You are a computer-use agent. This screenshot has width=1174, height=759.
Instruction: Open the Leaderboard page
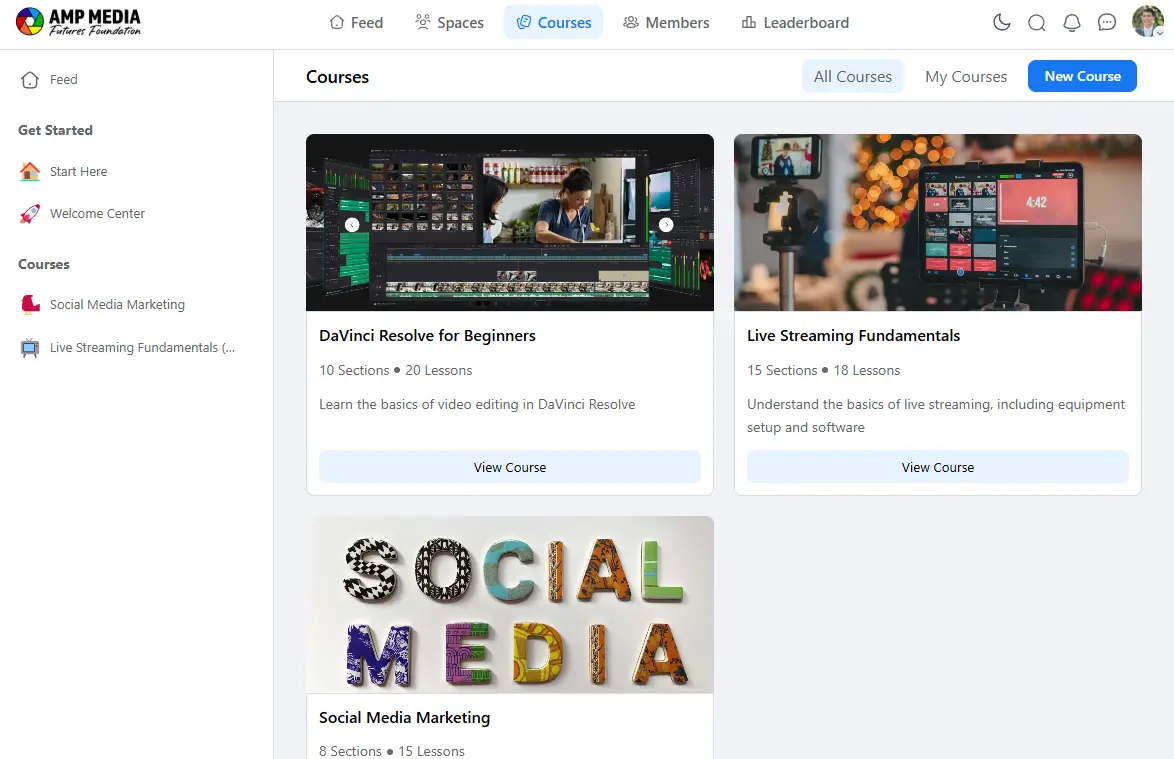click(795, 22)
